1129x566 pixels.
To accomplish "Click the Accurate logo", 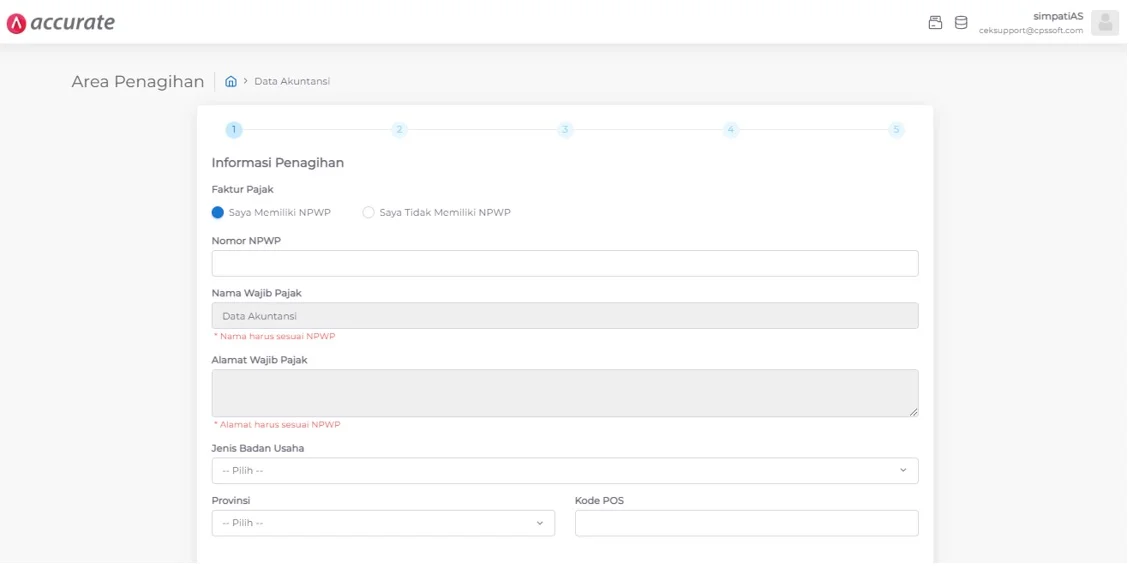I will click(61, 22).
